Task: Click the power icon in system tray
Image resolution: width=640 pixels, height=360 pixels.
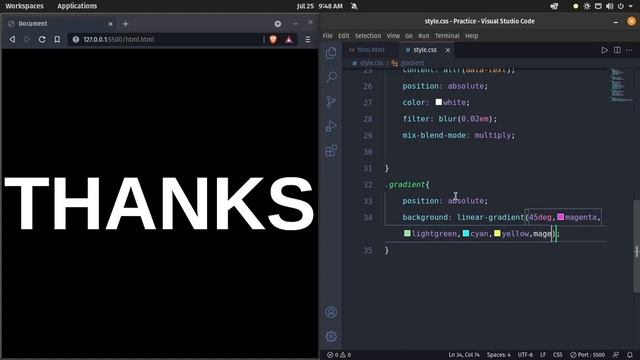Action: click(x=621, y=6)
